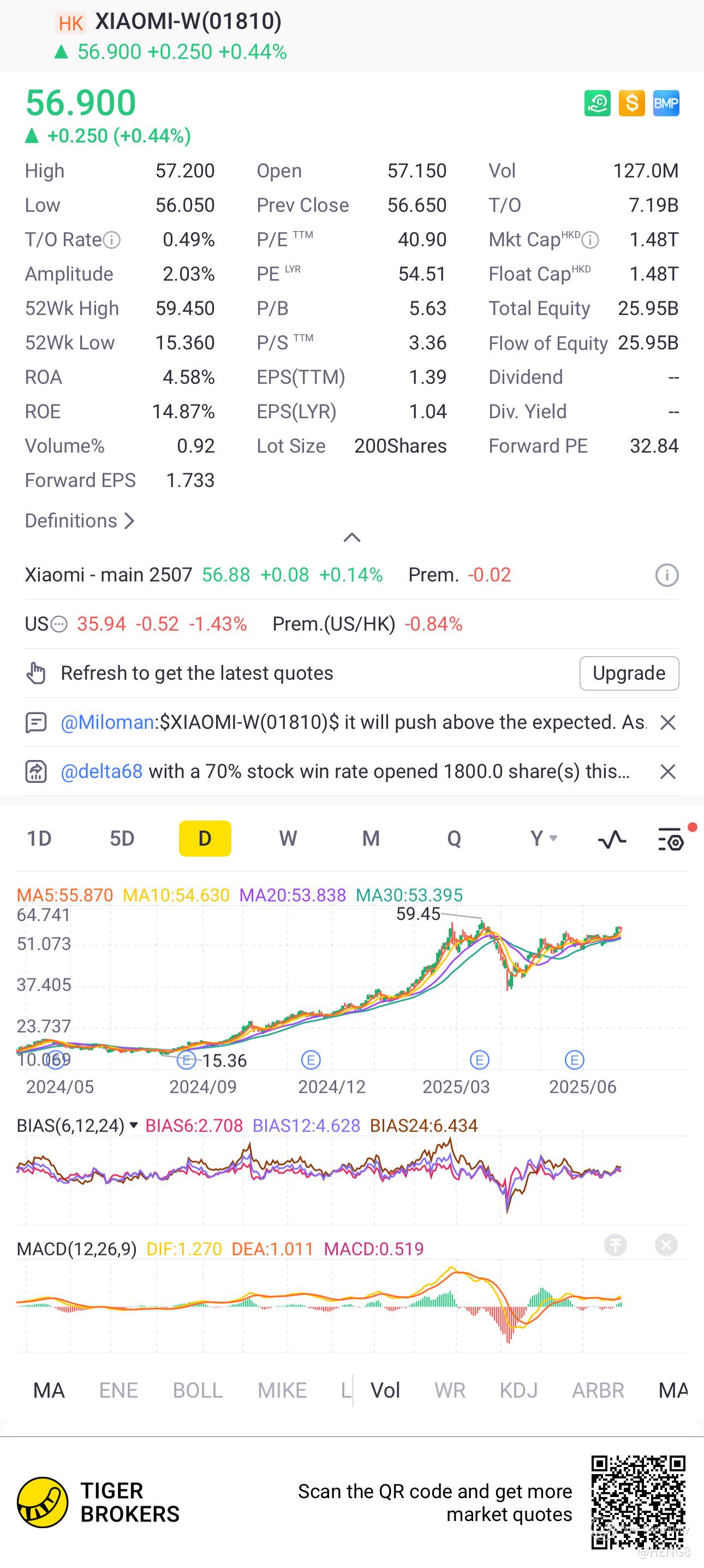This screenshot has height=1568, width=704.
Task: Select the 5D chart tab
Action: pos(122,838)
